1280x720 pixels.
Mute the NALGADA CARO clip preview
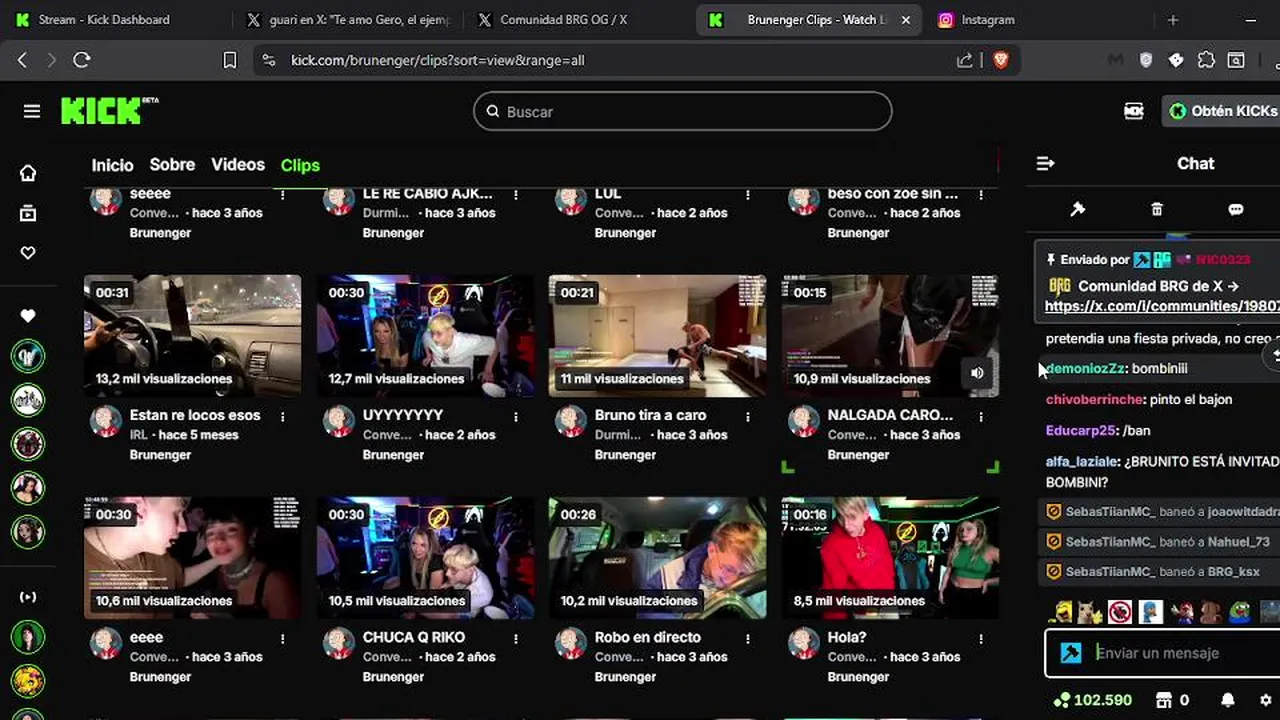click(977, 373)
